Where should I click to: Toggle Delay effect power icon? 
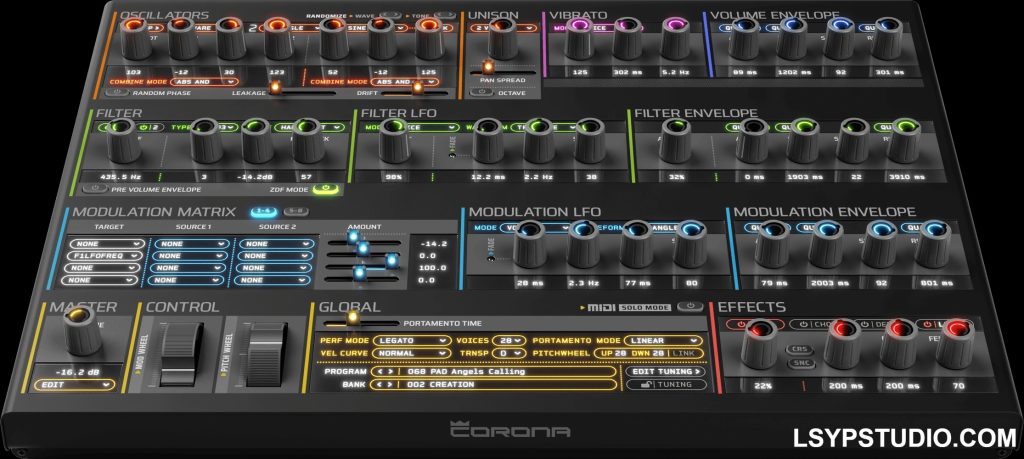(864, 324)
